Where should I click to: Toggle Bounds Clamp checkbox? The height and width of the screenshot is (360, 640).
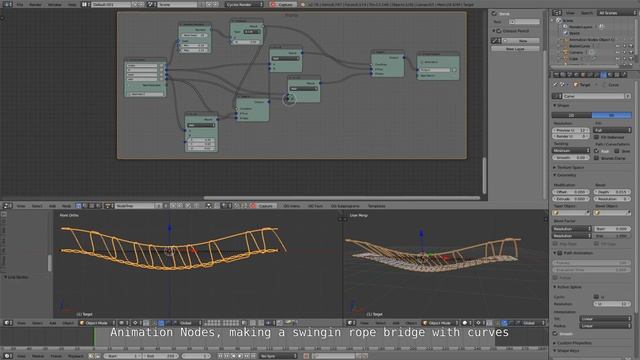pos(597,158)
